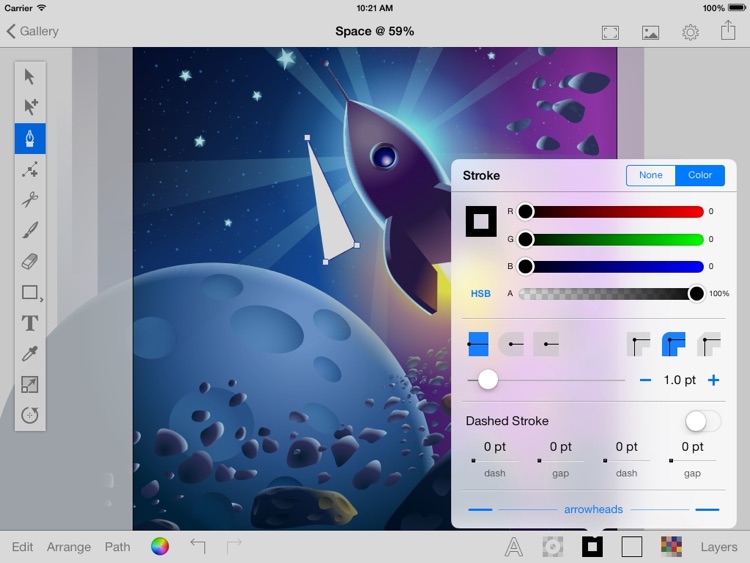Tap the document title Space @ 59%

(x=375, y=32)
